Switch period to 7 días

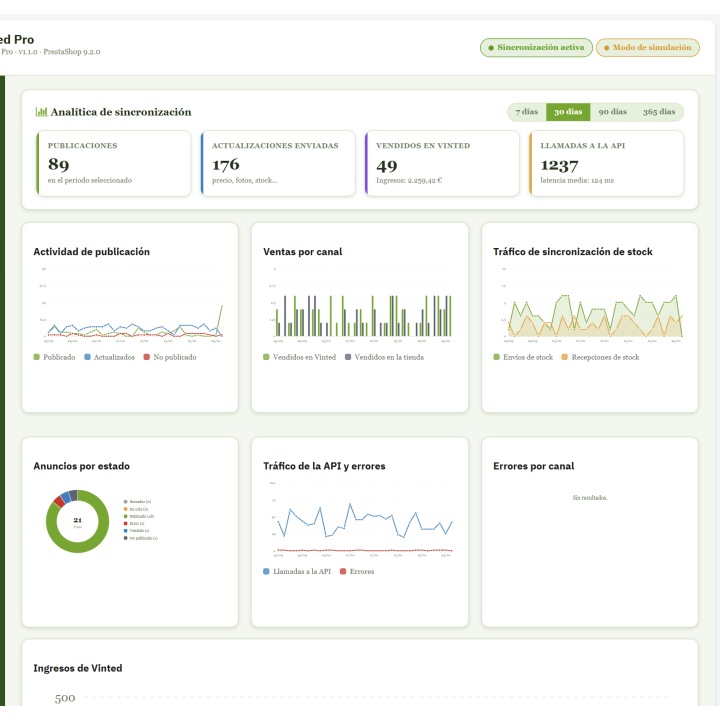(527, 112)
